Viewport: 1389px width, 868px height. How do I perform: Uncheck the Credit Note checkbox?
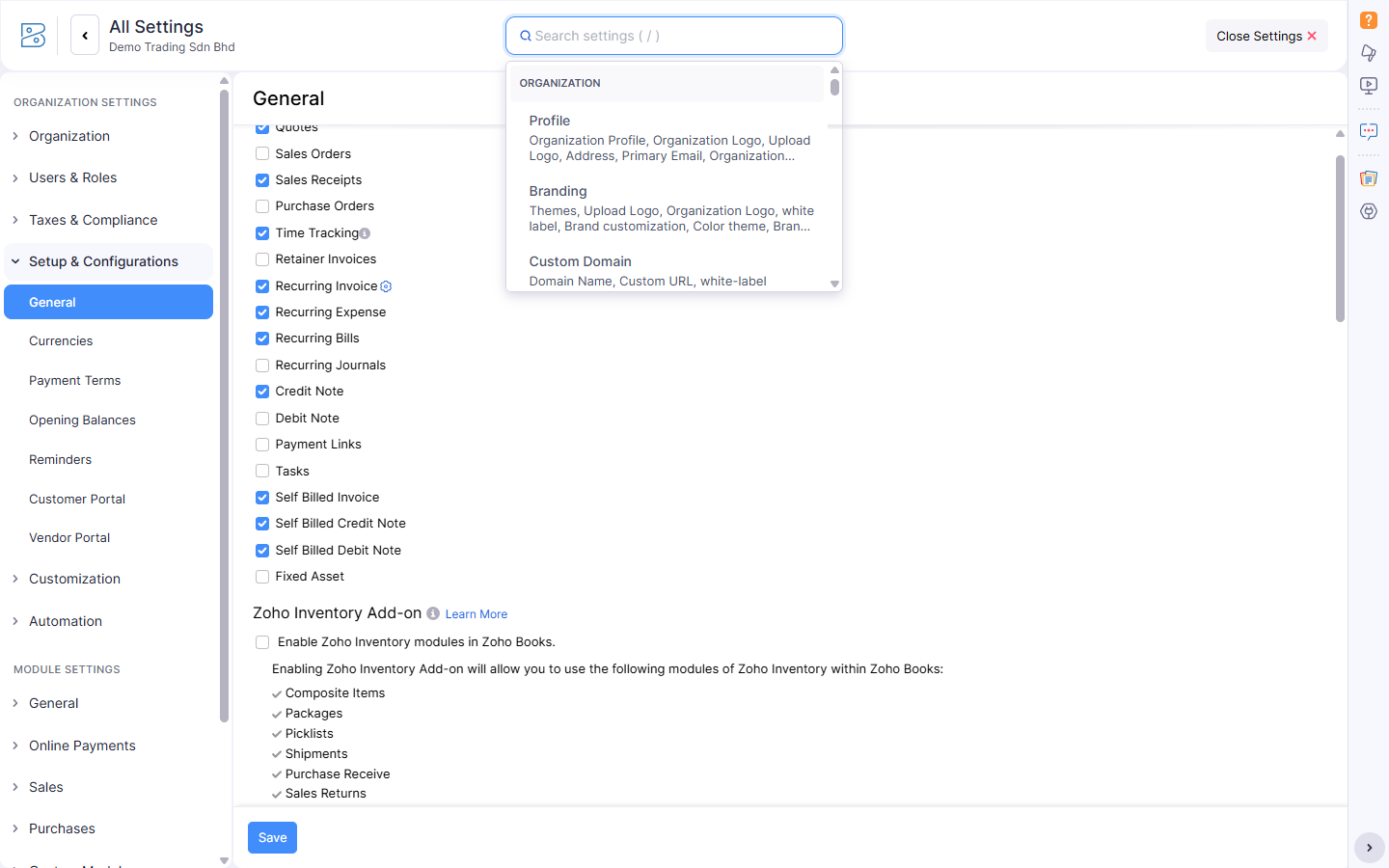(x=262, y=392)
